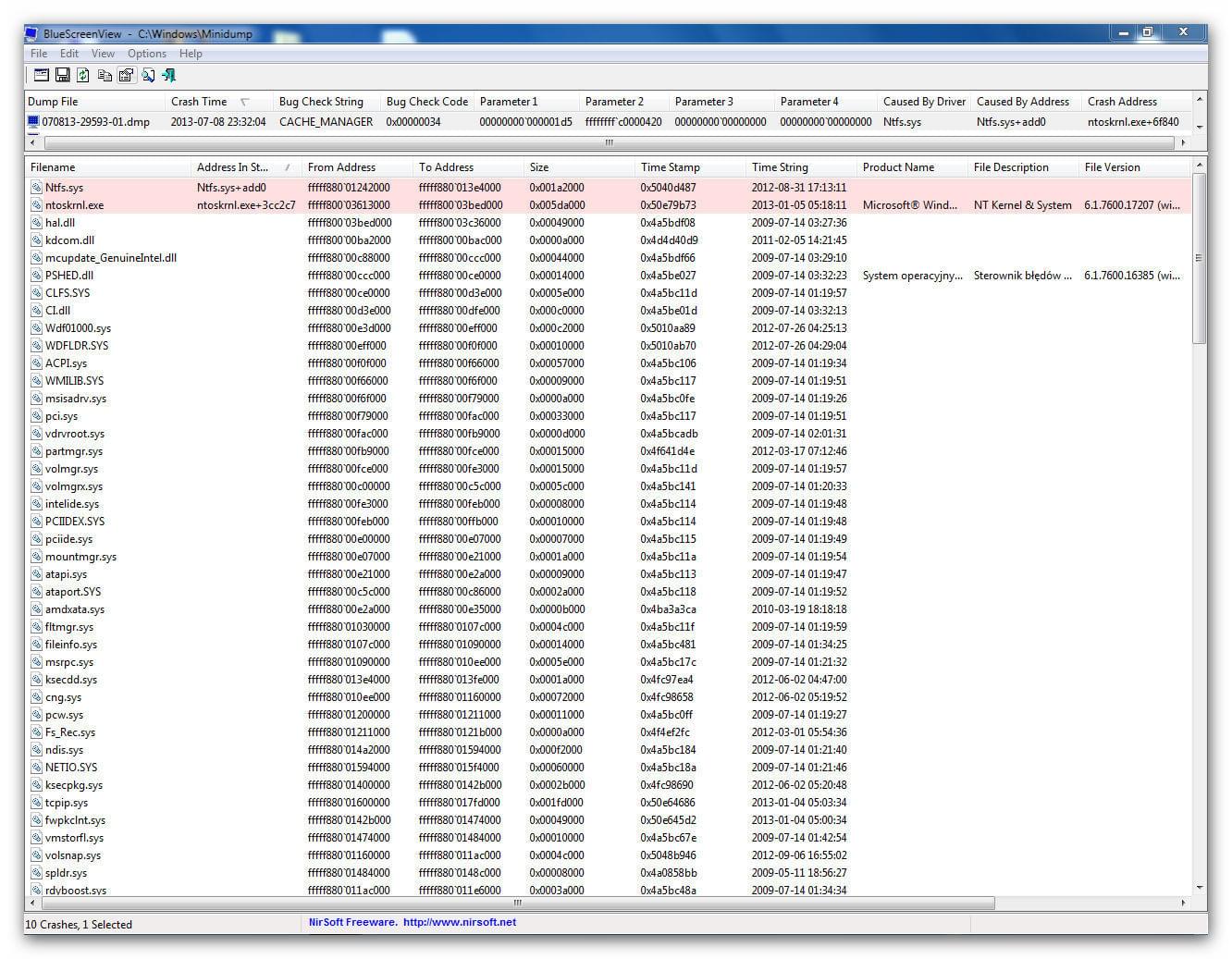Image resolution: width=1232 pixels, height=959 pixels.
Task: Sort by the Caused By Driver column
Action: 924,102
